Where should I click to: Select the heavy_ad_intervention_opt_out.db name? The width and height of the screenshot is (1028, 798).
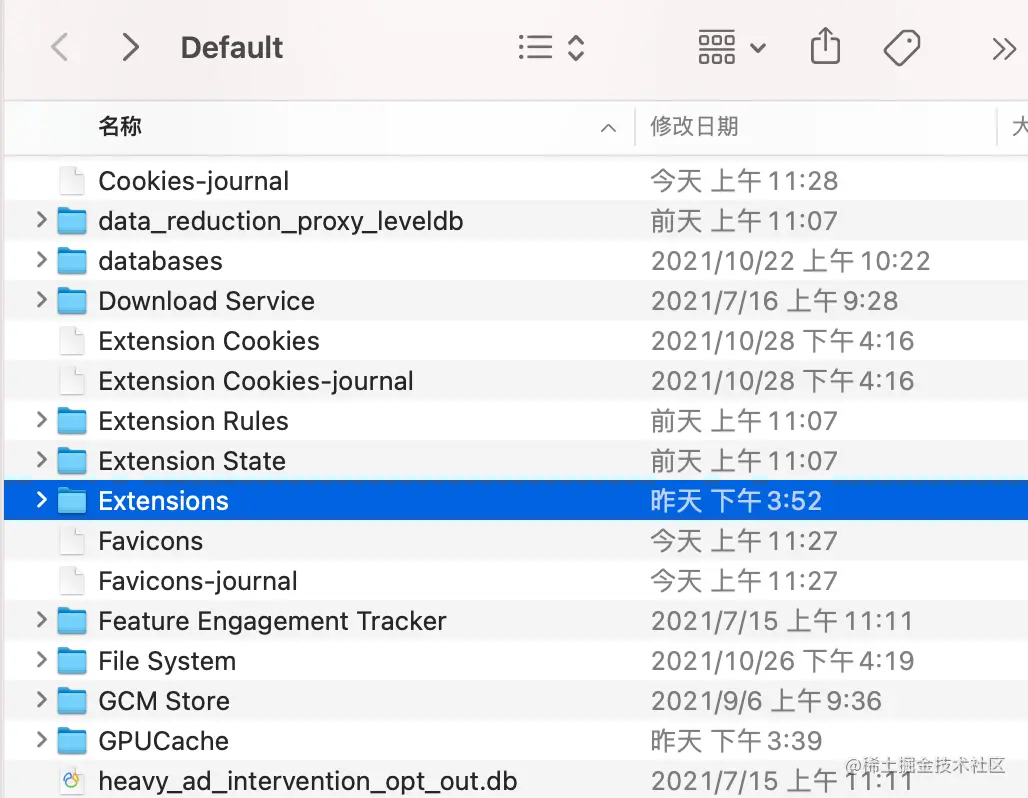click(307, 781)
